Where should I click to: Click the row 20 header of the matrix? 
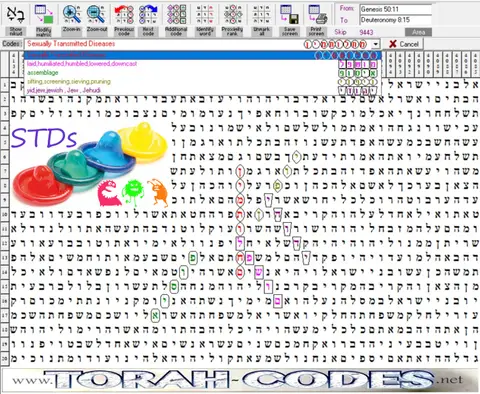[5, 359]
